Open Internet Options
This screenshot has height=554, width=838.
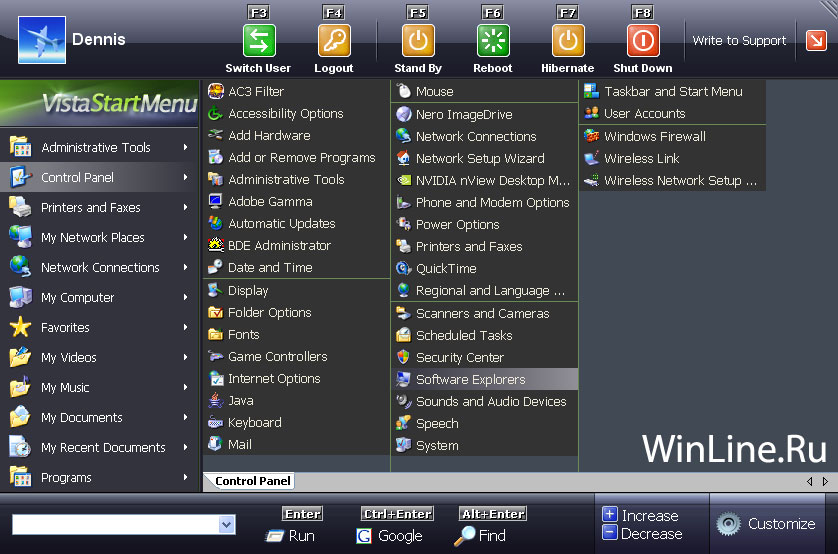pyautogui.click(x=297, y=378)
